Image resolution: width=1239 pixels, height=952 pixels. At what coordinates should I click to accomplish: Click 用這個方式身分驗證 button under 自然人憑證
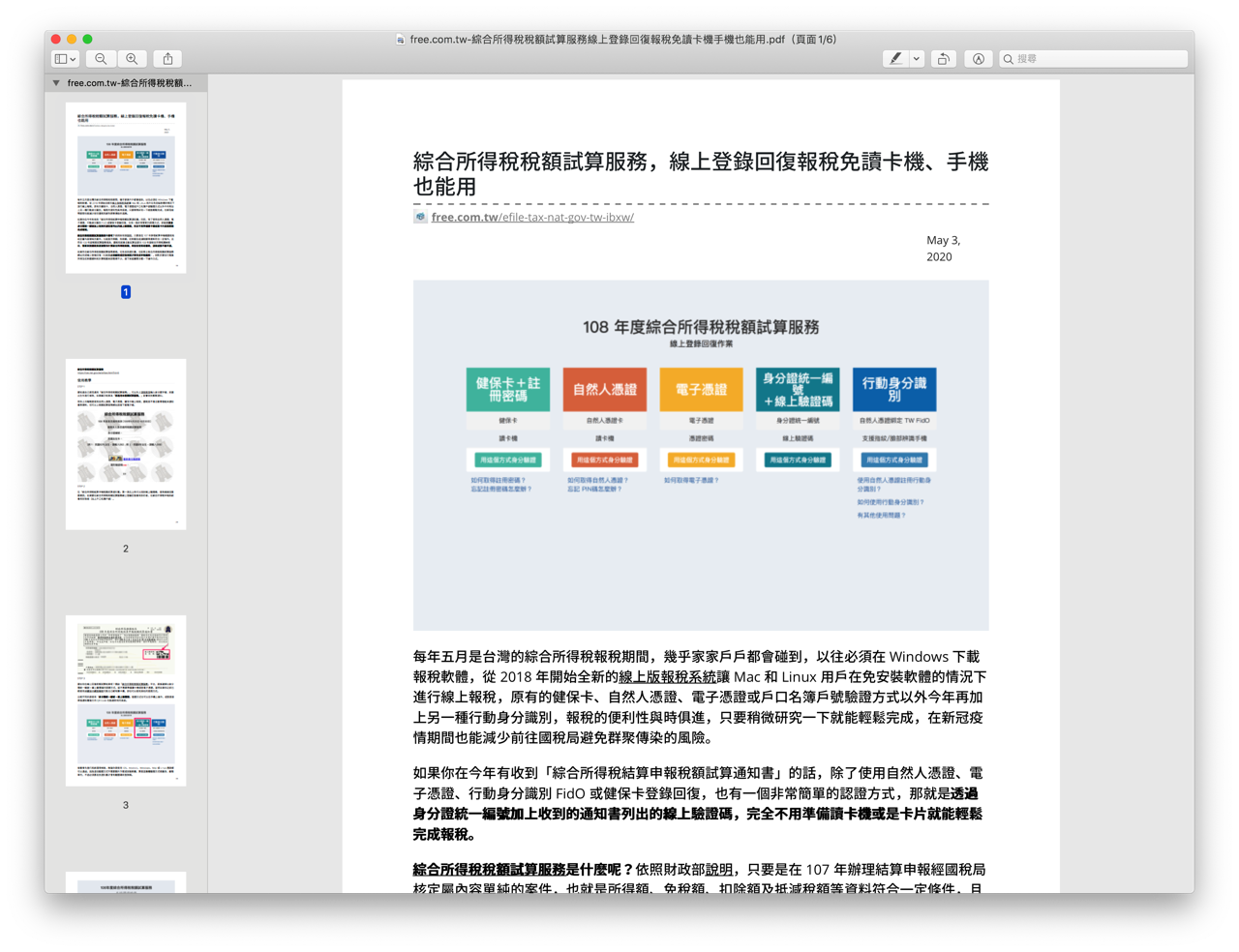pos(605,461)
